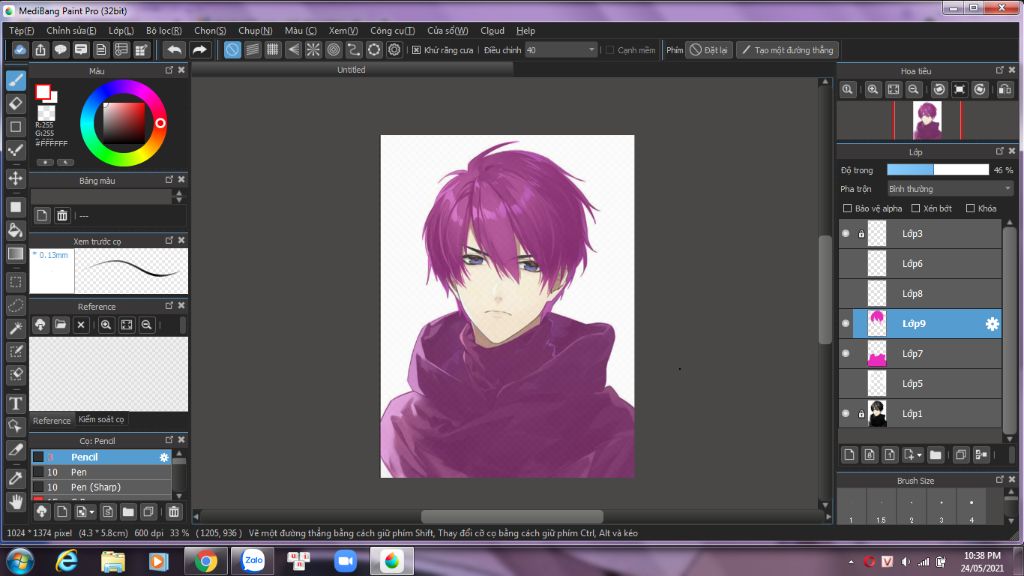Toggle the Cạnh mềm checkbox
Viewport: 1024px width, 576px height.
coord(610,50)
